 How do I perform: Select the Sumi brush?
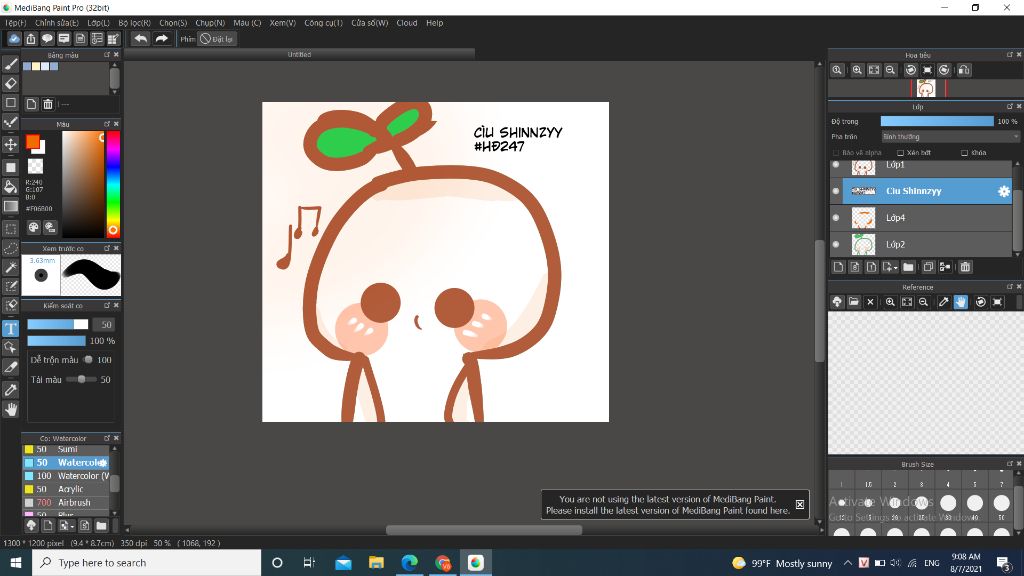[x=66, y=449]
